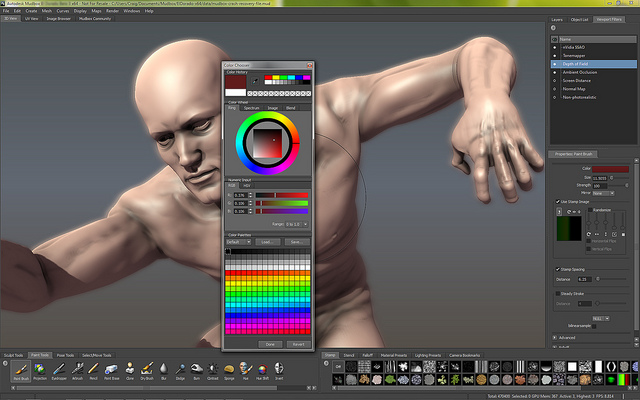Select the Airbrush tool

pyautogui.click(x=76, y=370)
